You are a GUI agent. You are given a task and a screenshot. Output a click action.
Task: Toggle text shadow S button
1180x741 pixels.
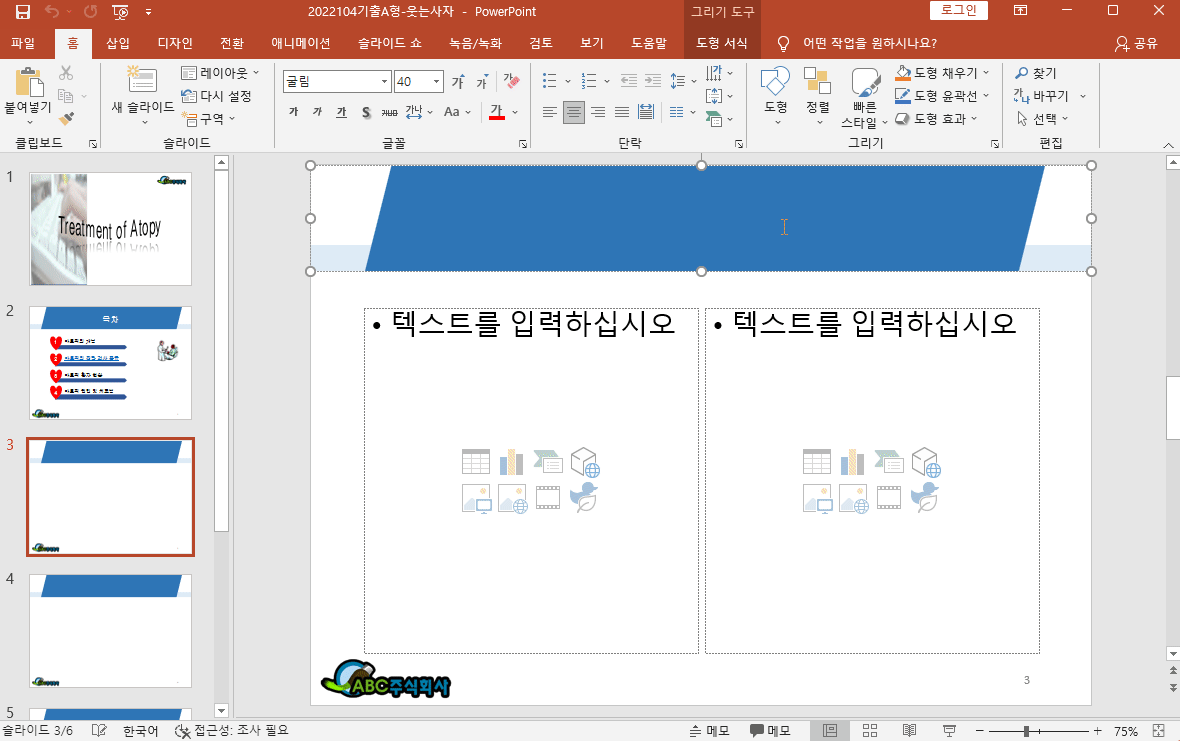tap(366, 112)
